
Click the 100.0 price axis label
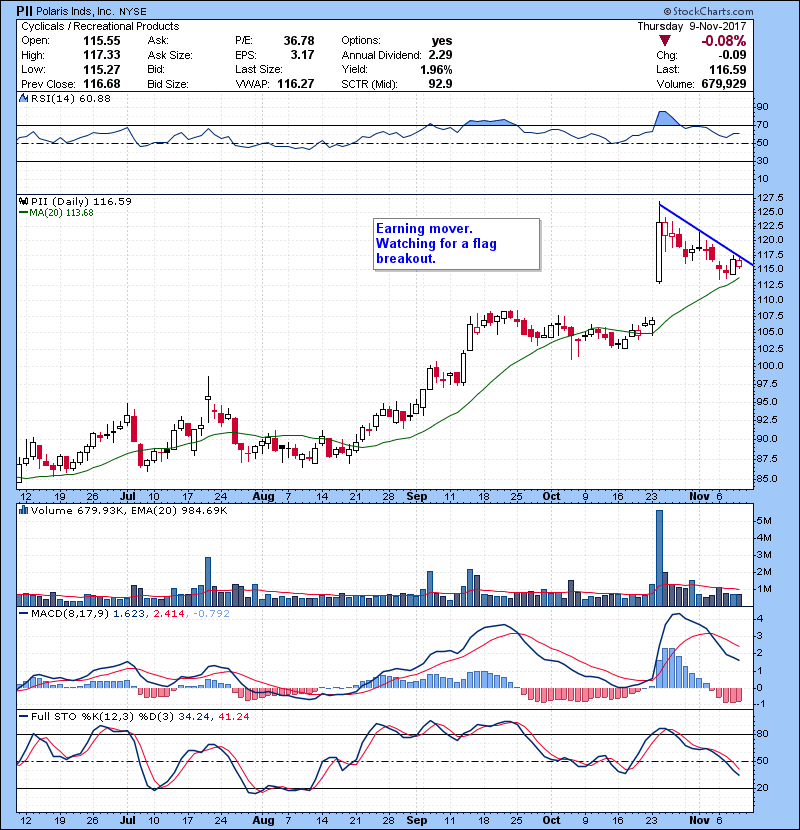[x=770, y=365]
